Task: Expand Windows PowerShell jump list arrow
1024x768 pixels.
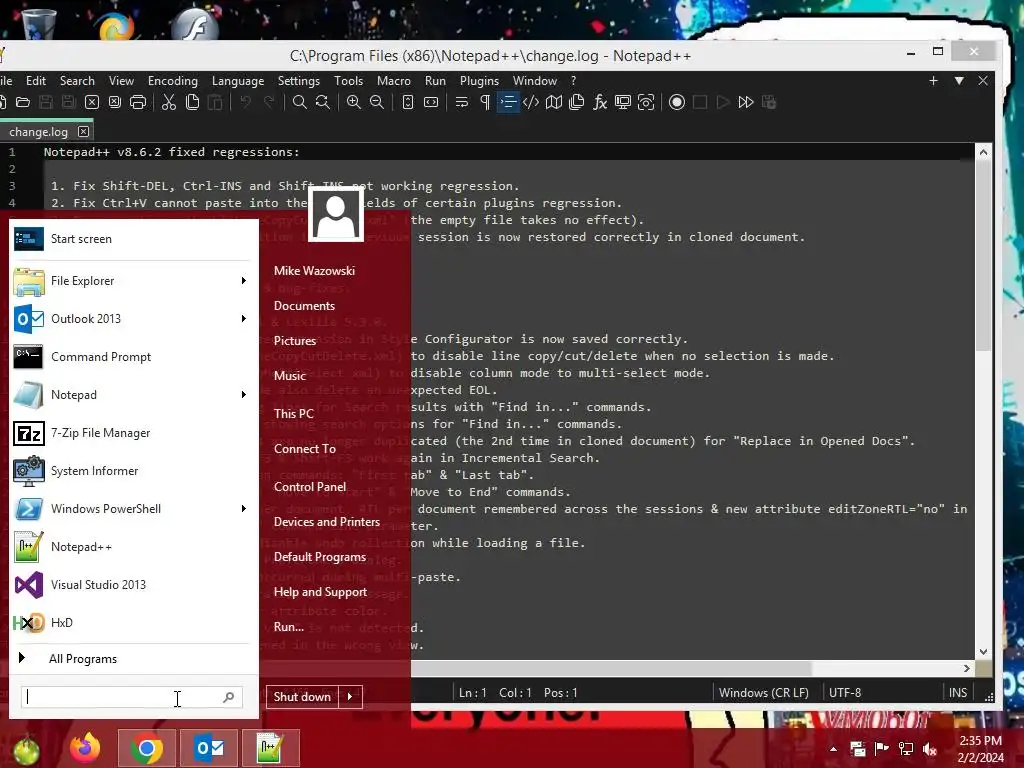Action: (x=244, y=509)
